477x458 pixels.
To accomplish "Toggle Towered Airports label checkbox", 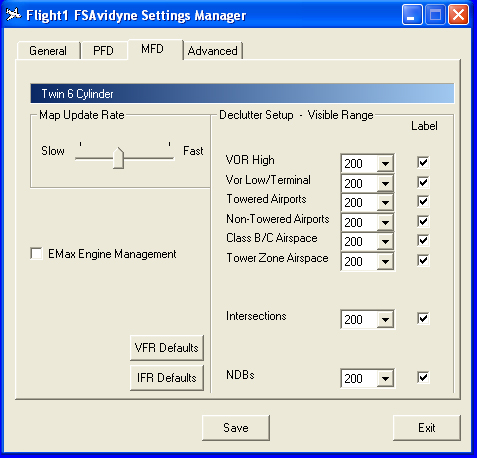I will tap(423, 201).
